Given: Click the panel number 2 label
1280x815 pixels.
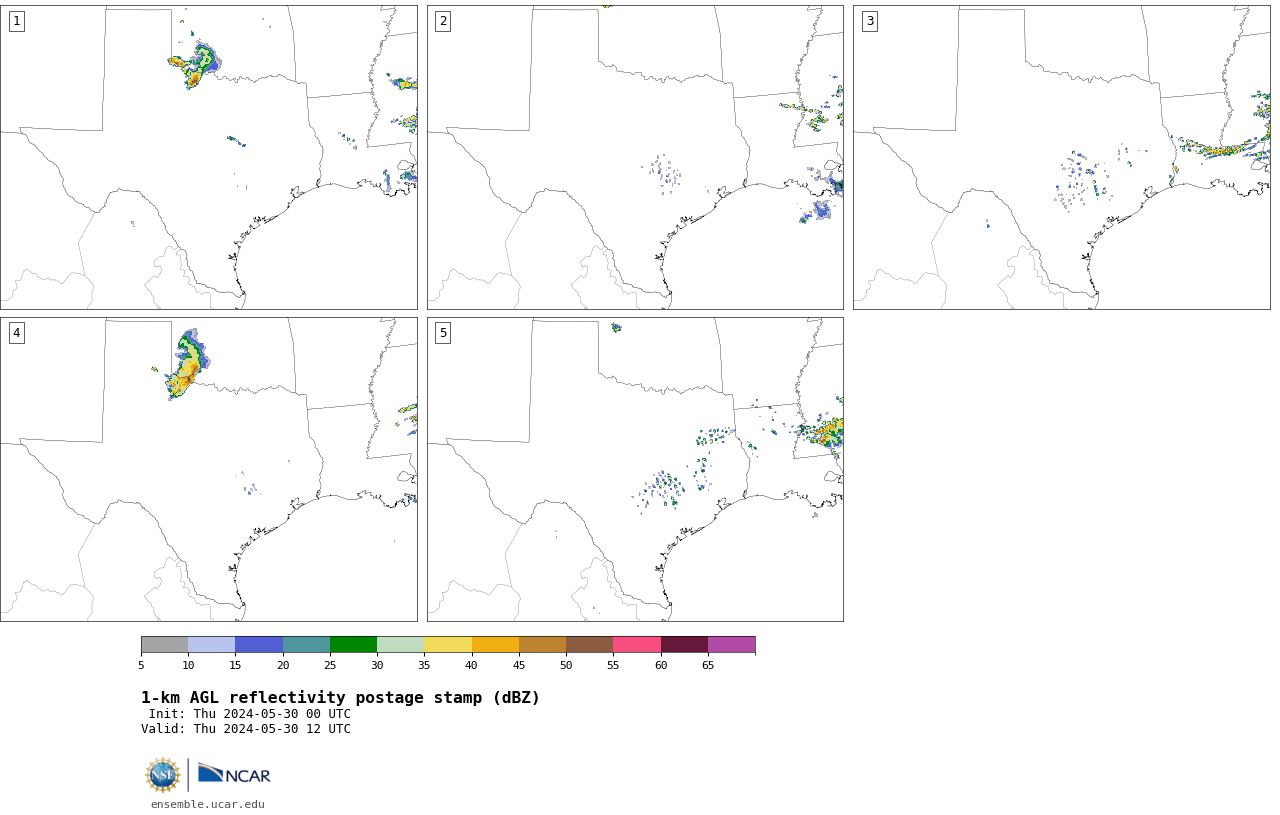Looking at the screenshot, I should click(443, 21).
